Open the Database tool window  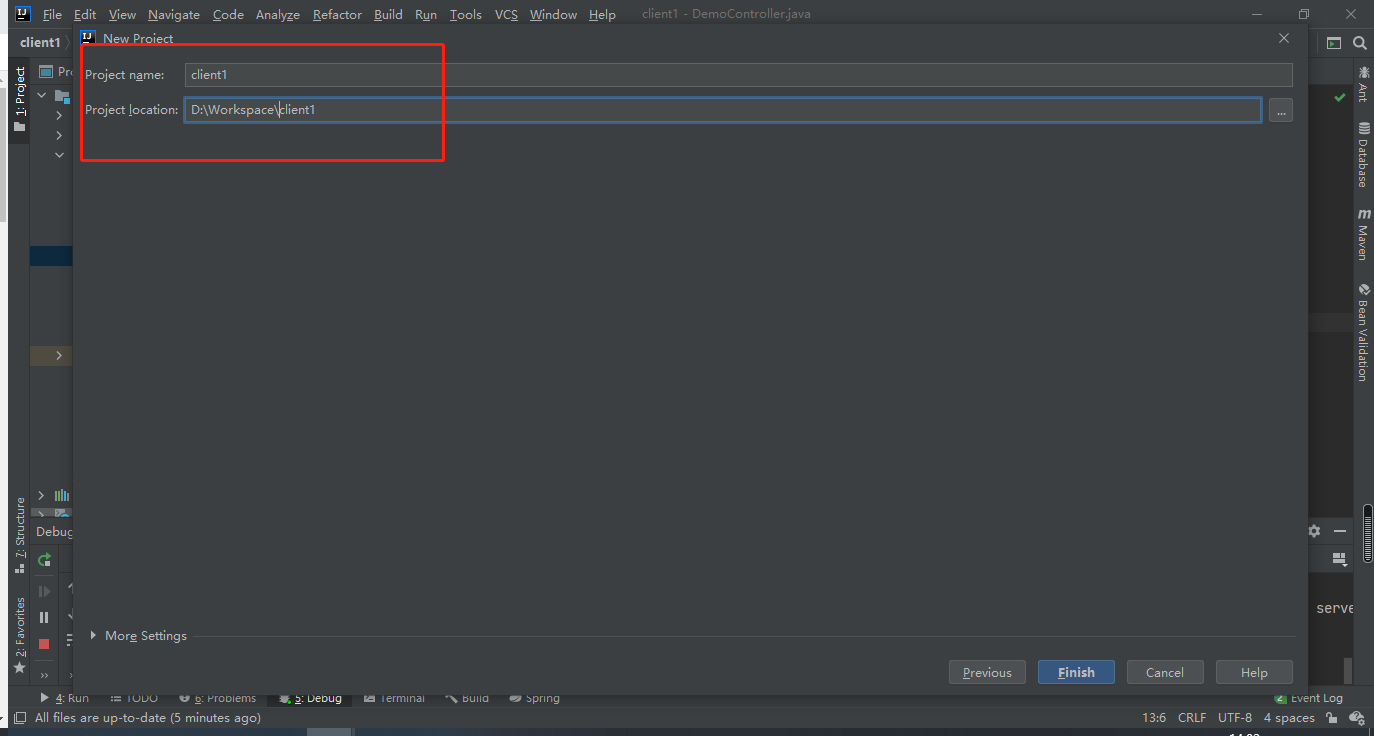[x=1364, y=155]
